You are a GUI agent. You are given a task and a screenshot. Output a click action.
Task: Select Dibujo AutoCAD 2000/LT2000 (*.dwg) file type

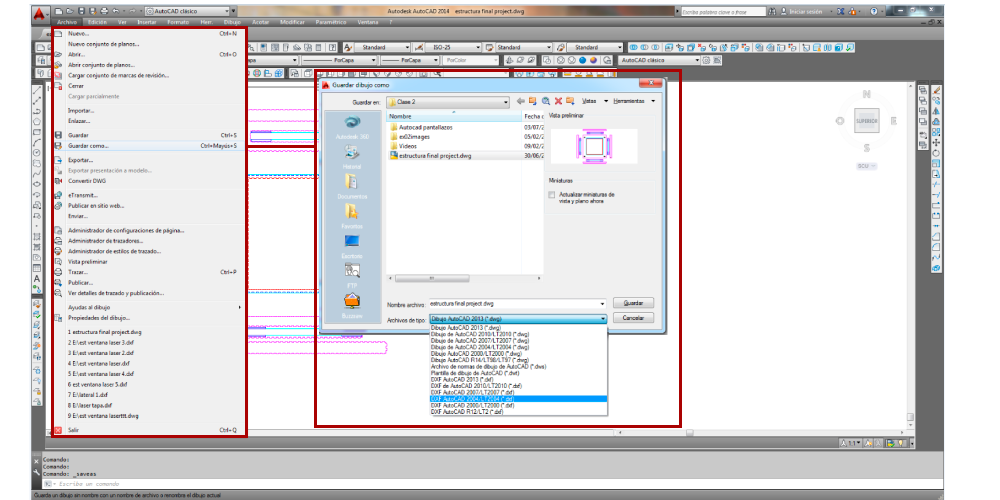coord(518,353)
